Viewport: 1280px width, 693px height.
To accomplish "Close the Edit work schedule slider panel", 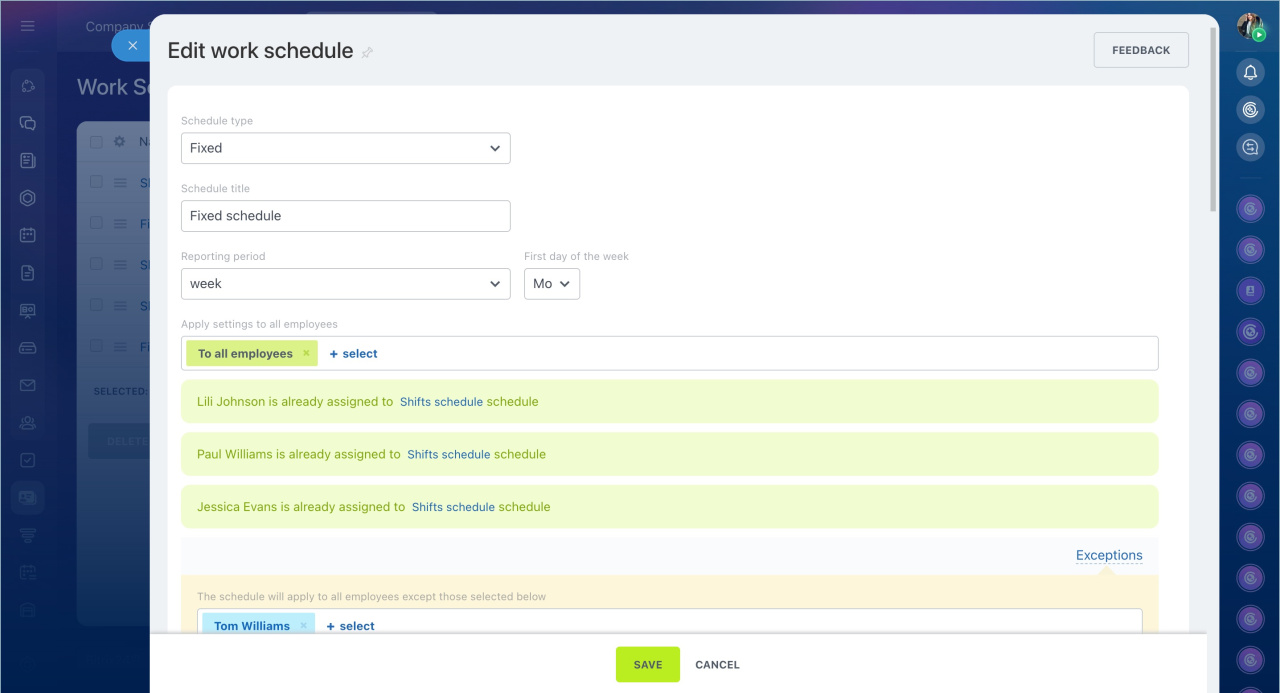I will click(132, 46).
